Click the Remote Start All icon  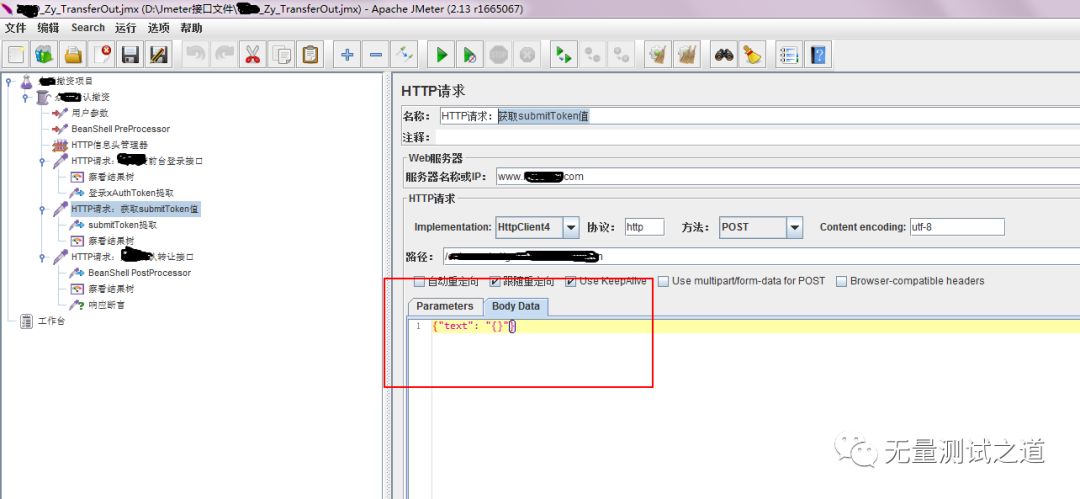point(564,54)
